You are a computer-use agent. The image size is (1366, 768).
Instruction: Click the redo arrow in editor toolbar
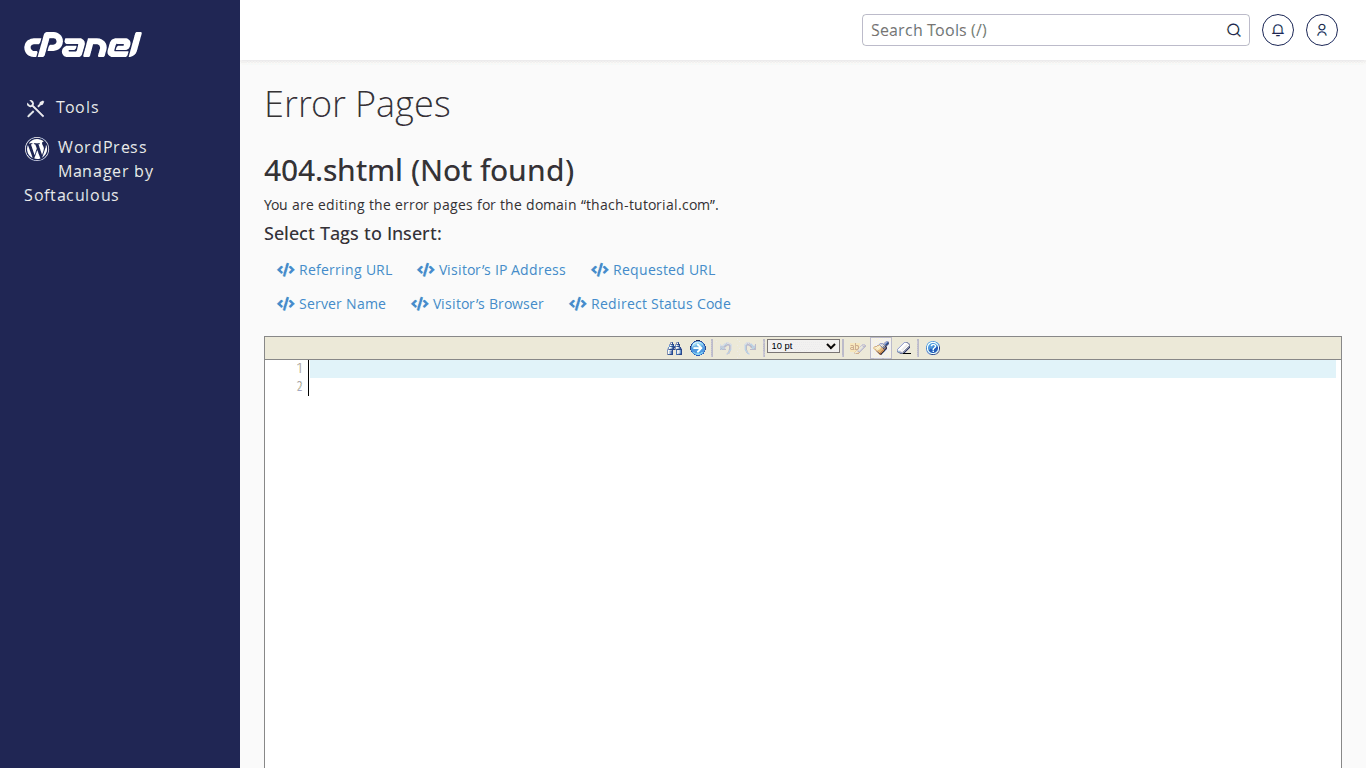coord(750,348)
